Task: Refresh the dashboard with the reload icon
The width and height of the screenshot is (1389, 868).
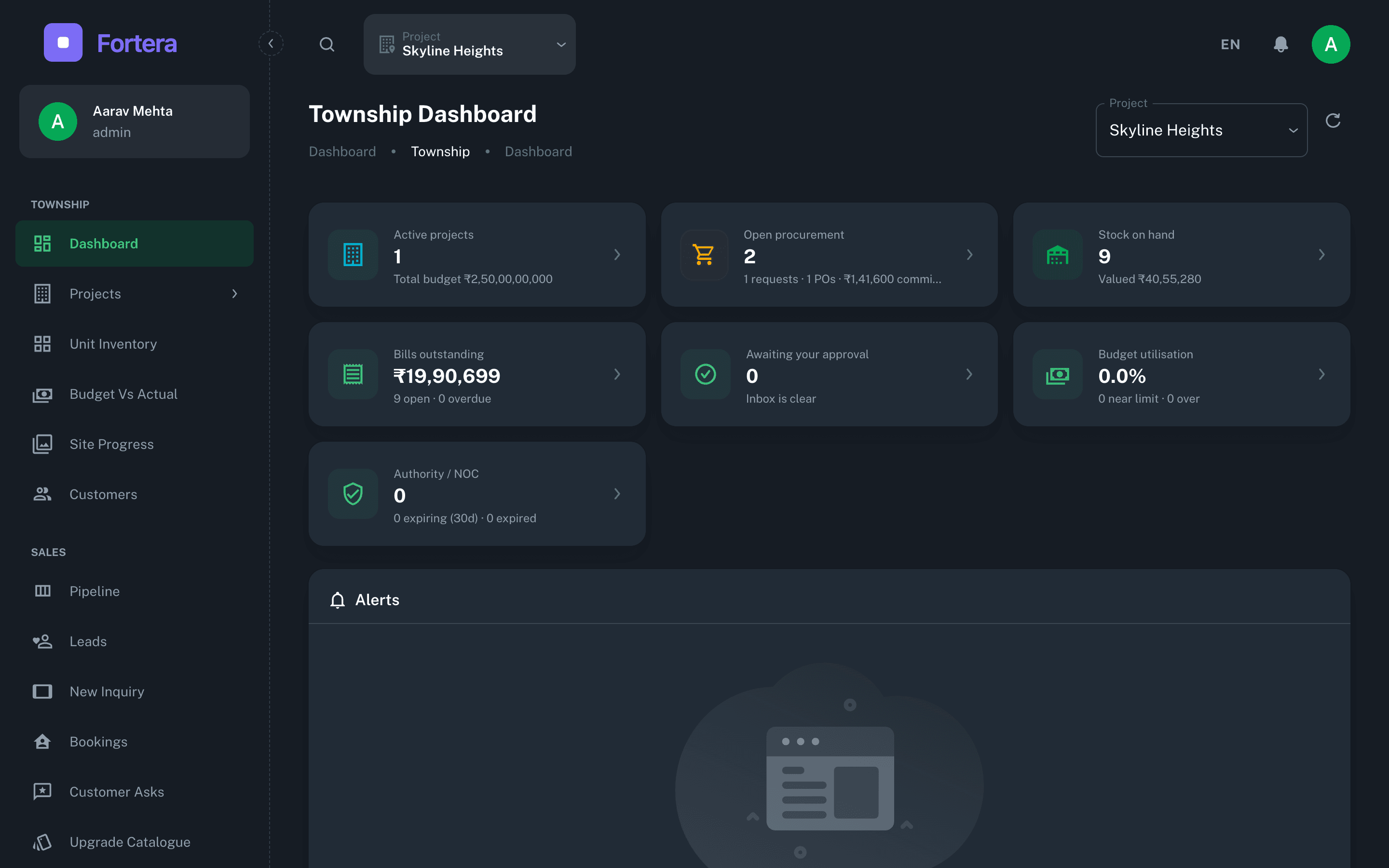Action: coord(1333,121)
